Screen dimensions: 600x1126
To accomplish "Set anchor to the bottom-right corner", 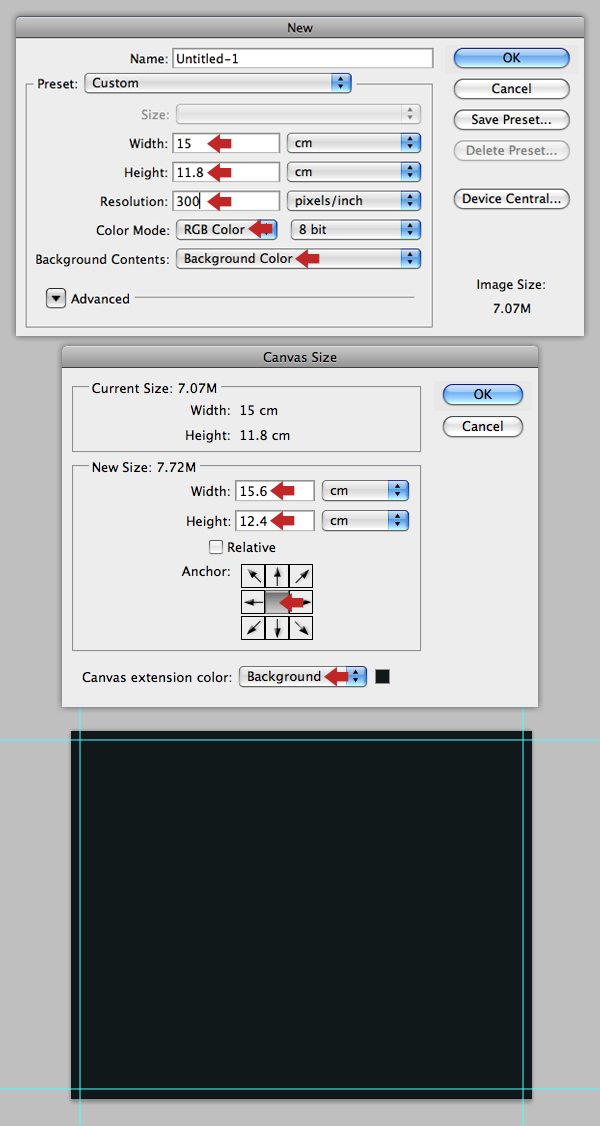I will tap(301, 628).
